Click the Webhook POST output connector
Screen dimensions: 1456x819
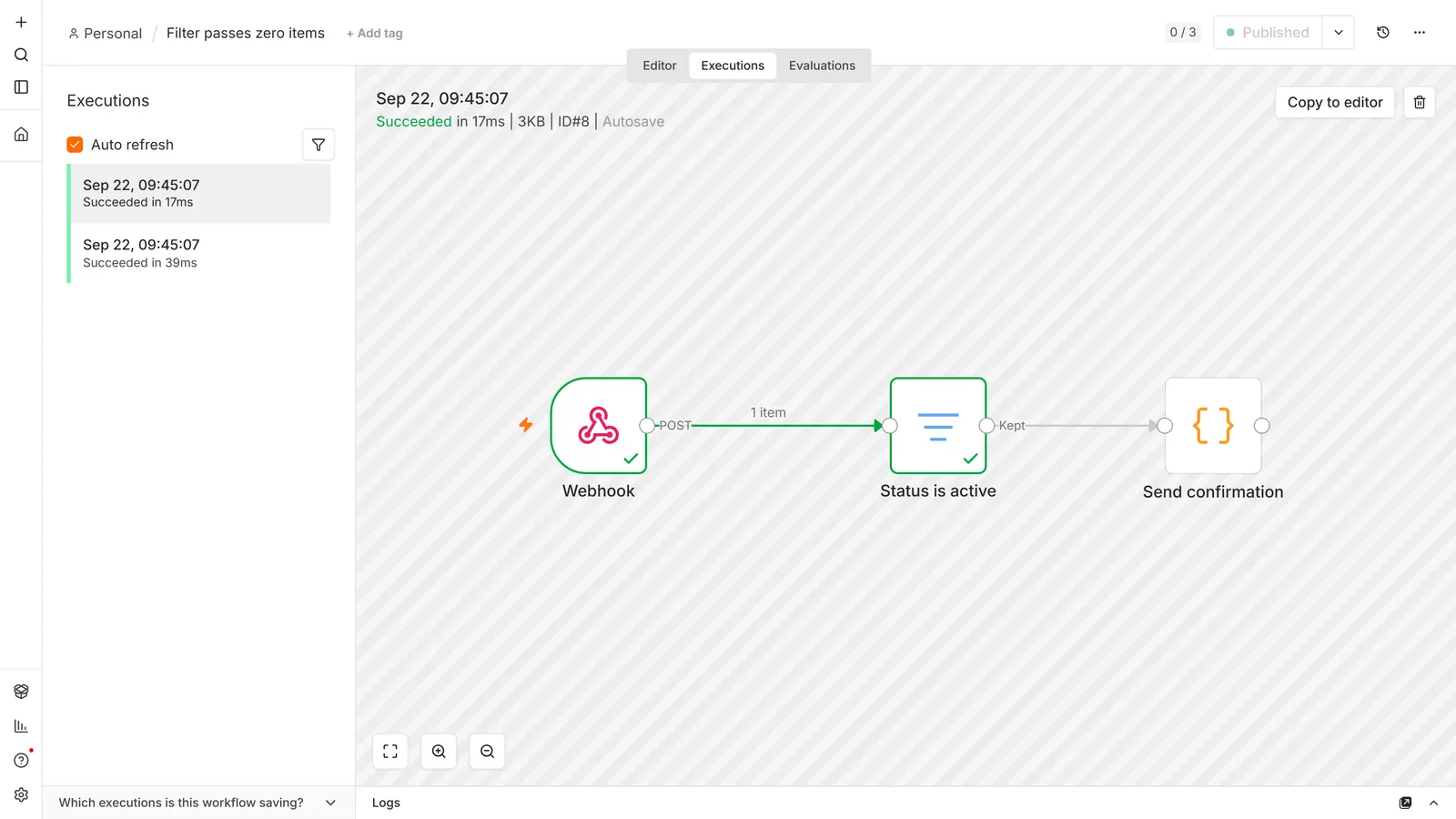(x=647, y=426)
